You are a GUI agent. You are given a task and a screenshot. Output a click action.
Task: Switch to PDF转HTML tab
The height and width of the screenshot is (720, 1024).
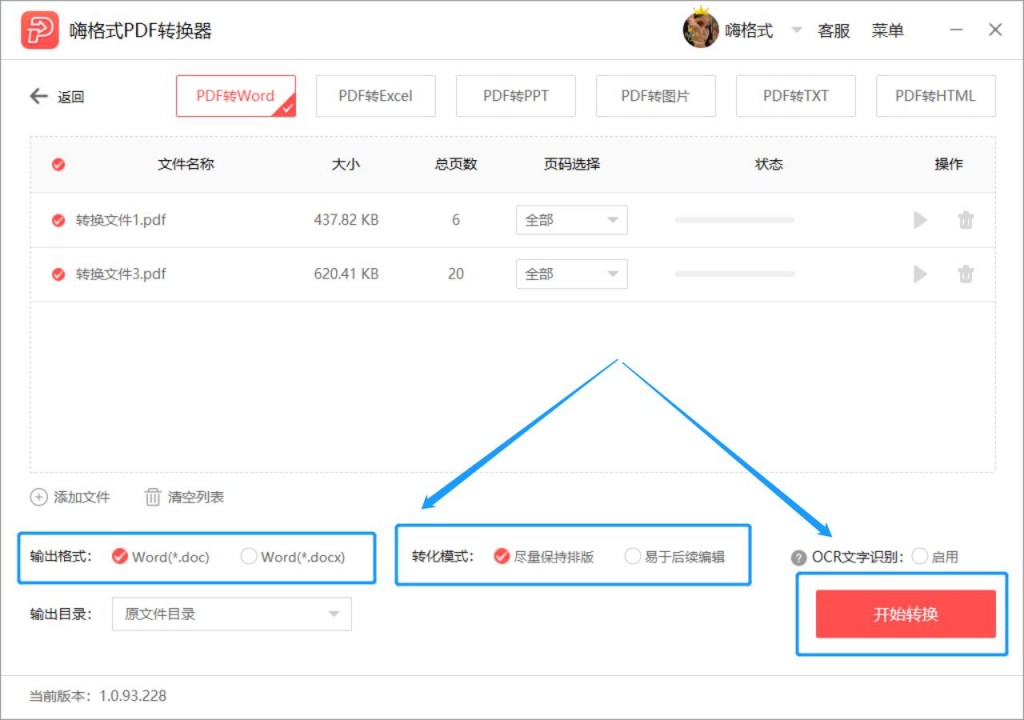pyautogui.click(x=935, y=96)
